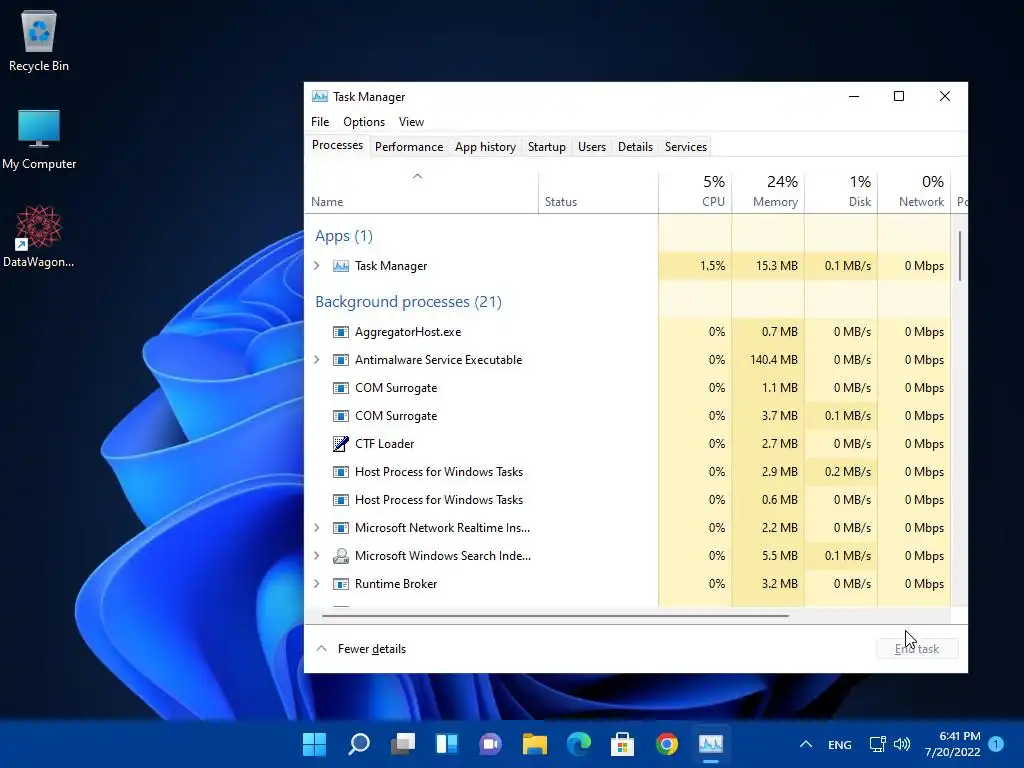
Task: Click the AggregatorHost.exe process icon
Action: point(340,332)
